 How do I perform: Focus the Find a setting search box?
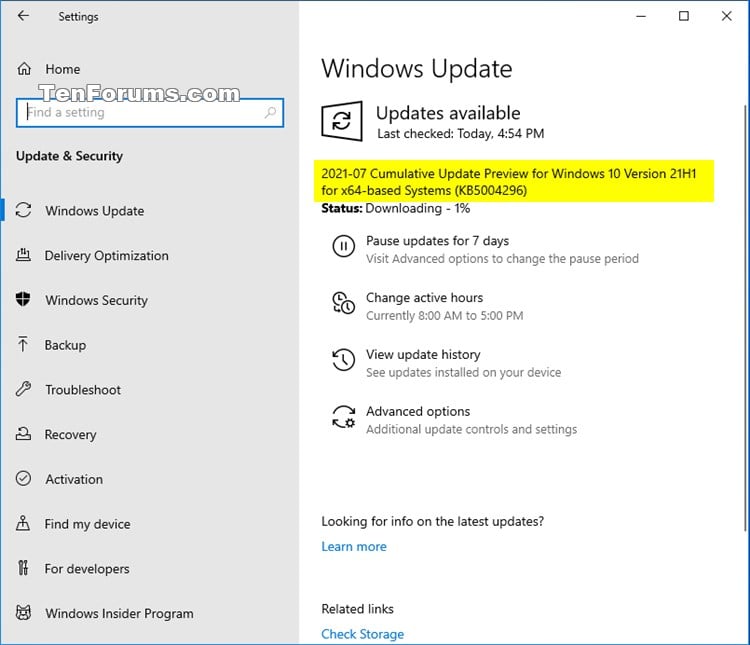point(150,112)
